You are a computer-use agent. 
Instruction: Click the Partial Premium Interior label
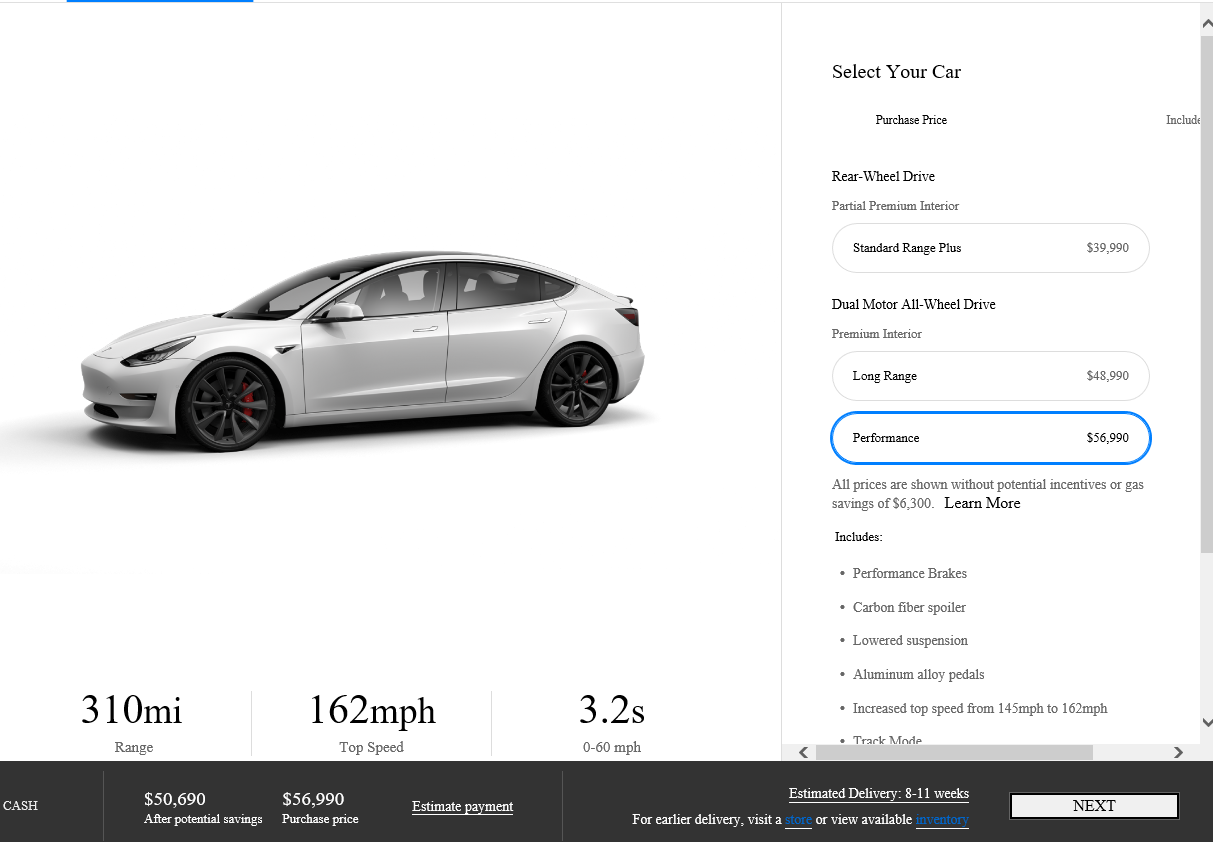pos(895,206)
